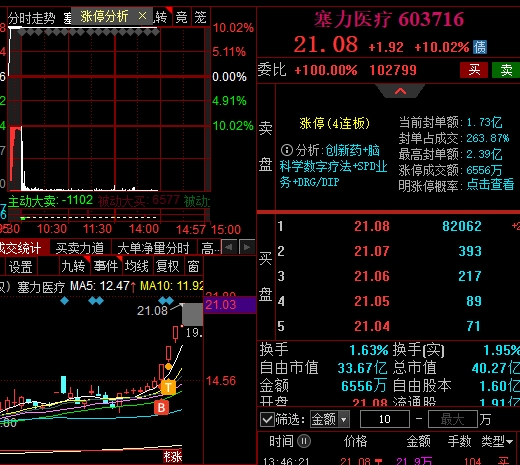This screenshot has width=520, height=465.
Task: Click the blue 债 bond icon
Action: 480,47
